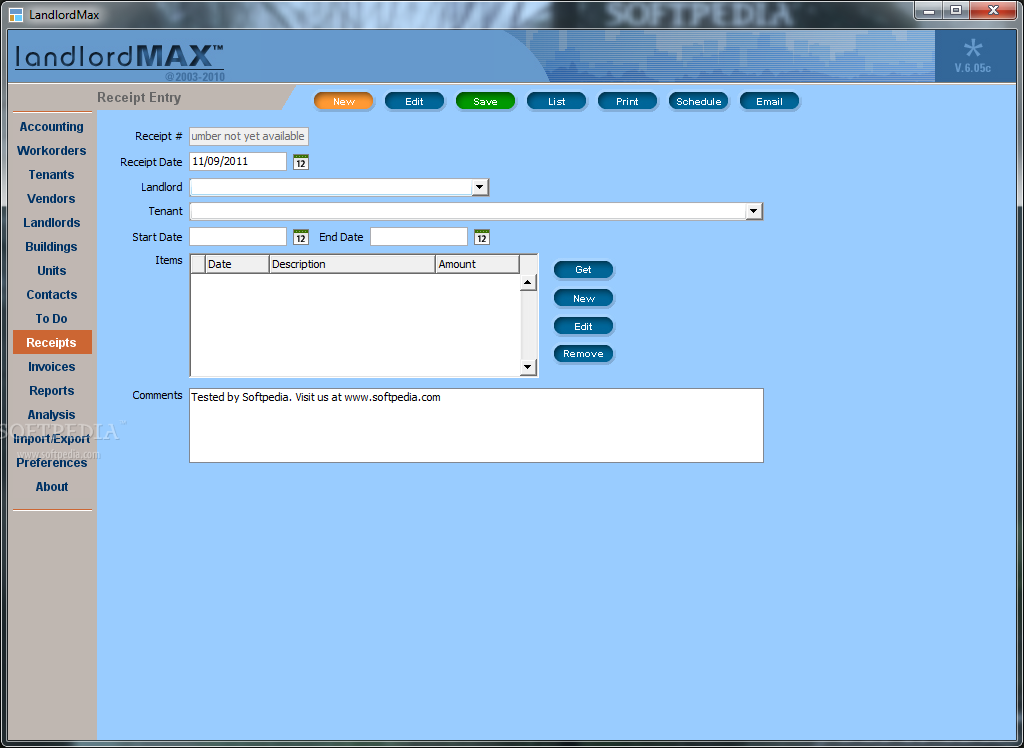1024x748 pixels.
Task: Remove selected item from Items table
Action: click(583, 354)
